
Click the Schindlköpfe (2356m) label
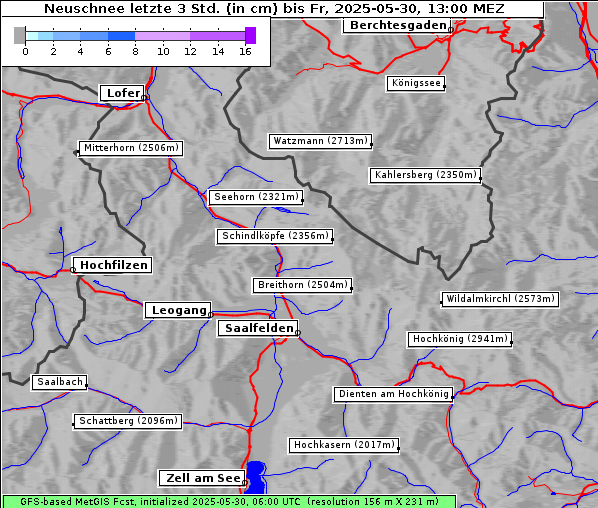coord(275,236)
